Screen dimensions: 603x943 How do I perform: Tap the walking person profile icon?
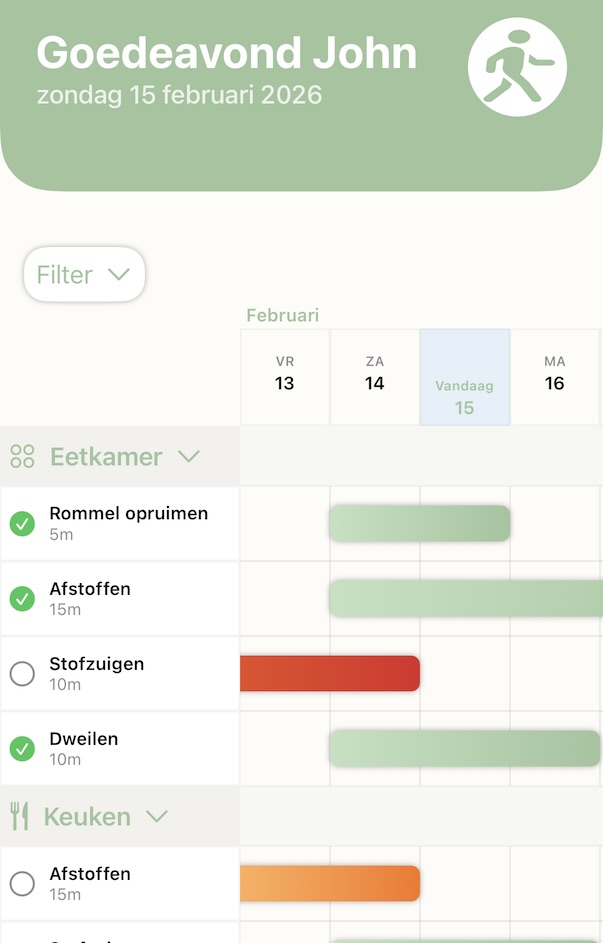(517, 68)
